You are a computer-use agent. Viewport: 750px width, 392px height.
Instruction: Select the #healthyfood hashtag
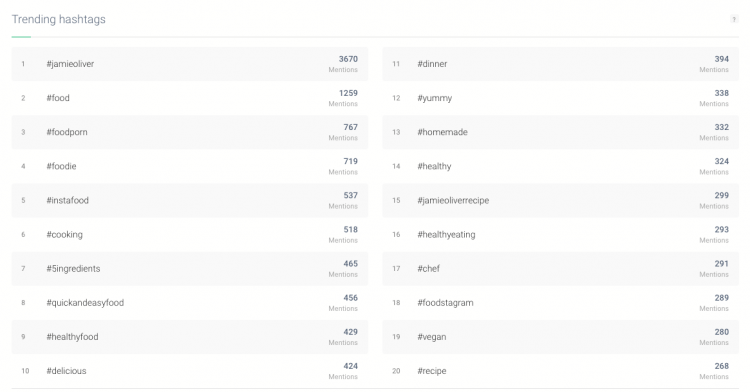(x=72, y=337)
